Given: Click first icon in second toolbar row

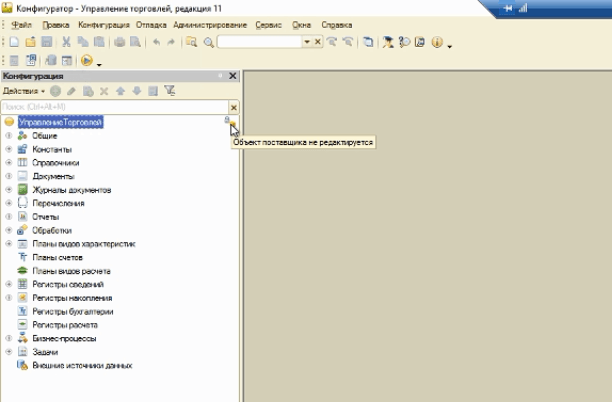Looking at the screenshot, I should pos(14,60).
